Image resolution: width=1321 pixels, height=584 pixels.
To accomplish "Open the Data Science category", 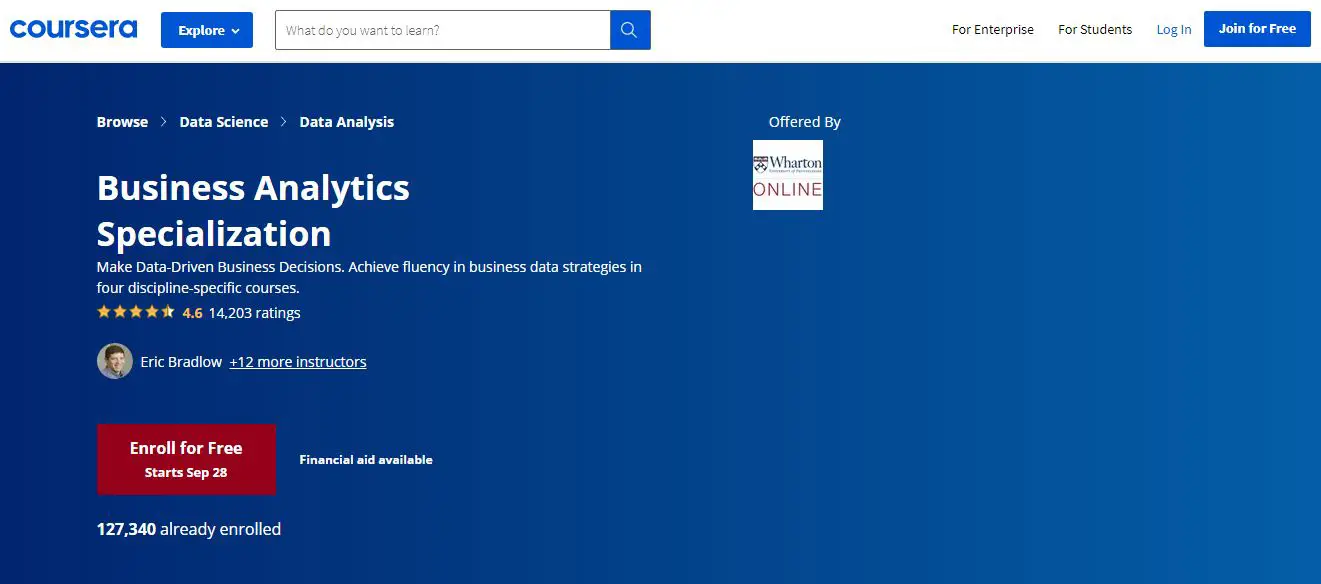I will coord(223,121).
